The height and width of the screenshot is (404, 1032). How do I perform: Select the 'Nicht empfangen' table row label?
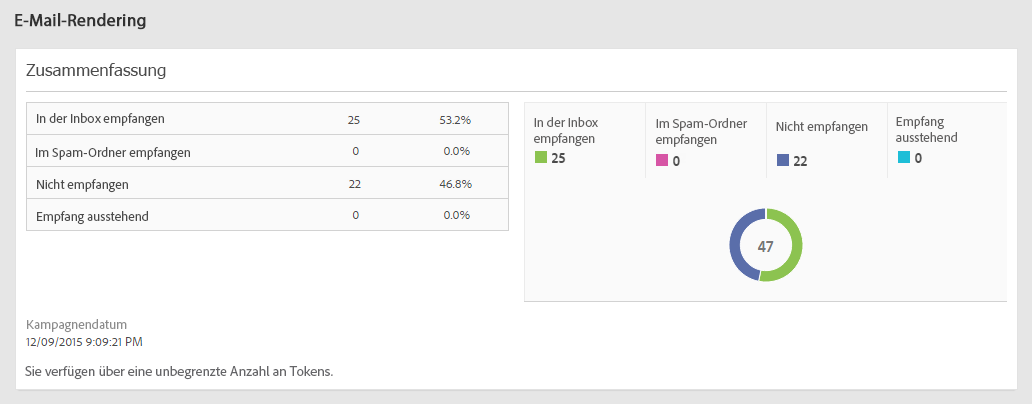(x=82, y=184)
